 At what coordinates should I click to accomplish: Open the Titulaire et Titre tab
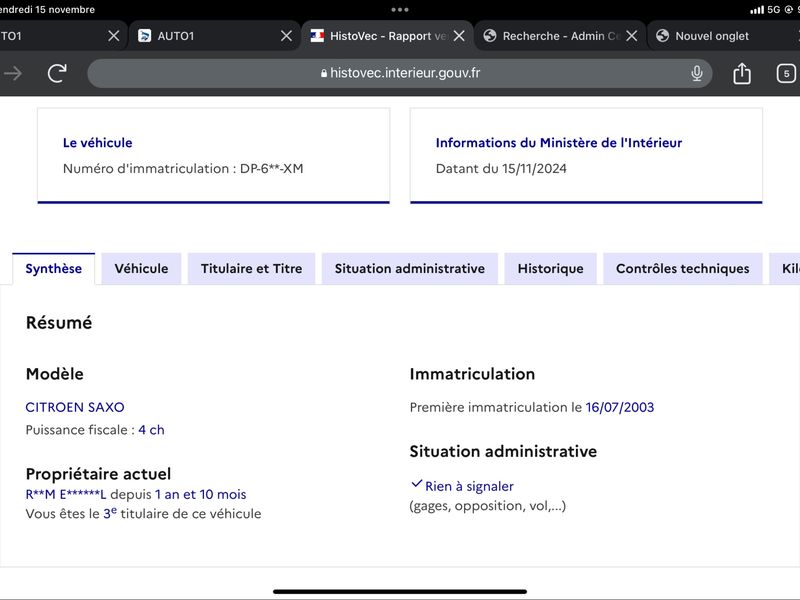(252, 268)
